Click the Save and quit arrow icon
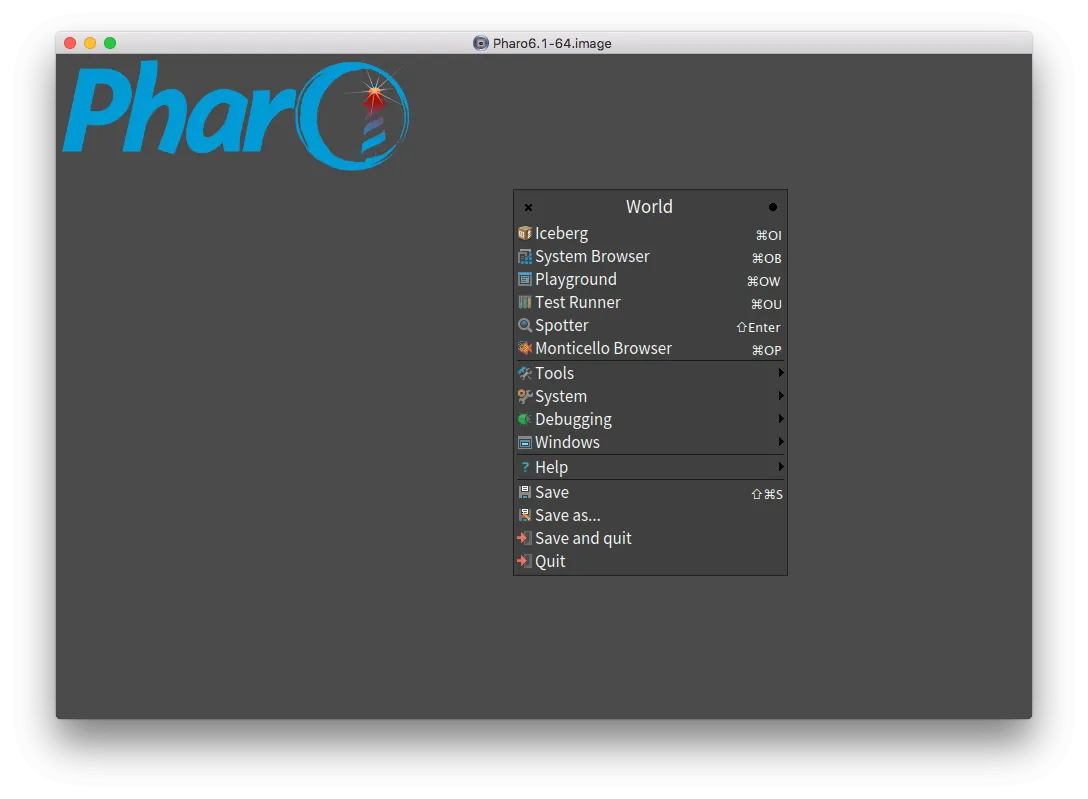The image size is (1088, 799). [x=525, y=538]
